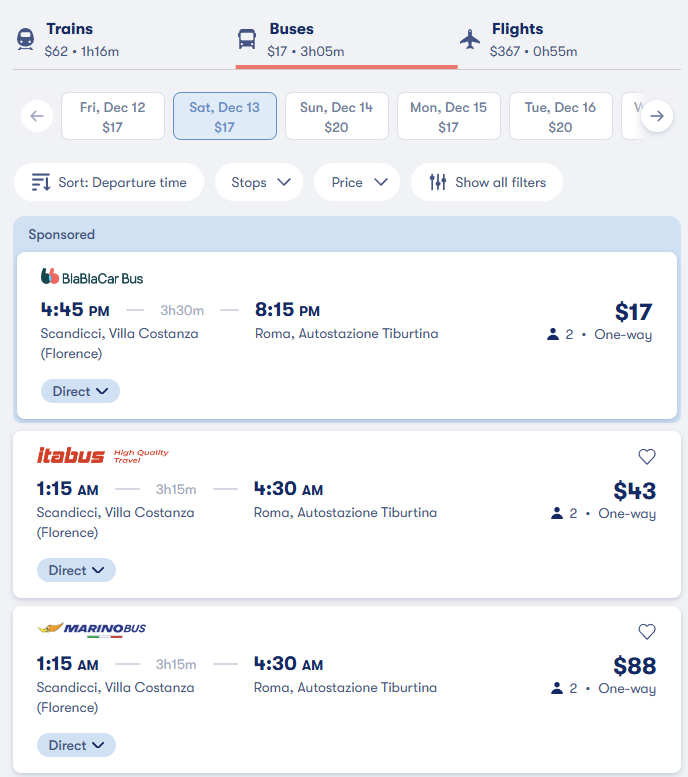The width and height of the screenshot is (688, 777).
Task: Save the Itabus trip with heart icon
Action: (647, 457)
